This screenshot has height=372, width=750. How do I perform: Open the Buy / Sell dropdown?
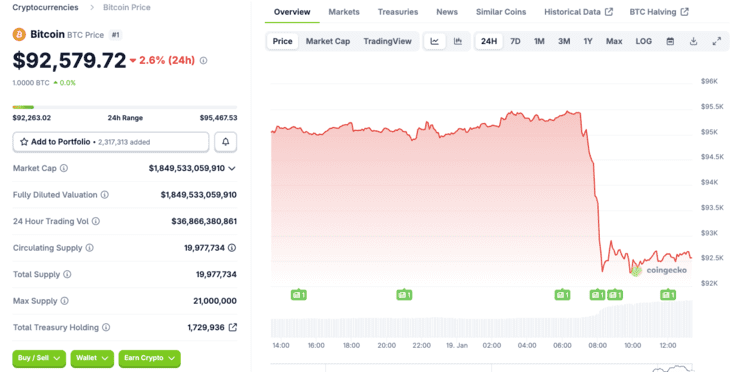(x=39, y=358)
